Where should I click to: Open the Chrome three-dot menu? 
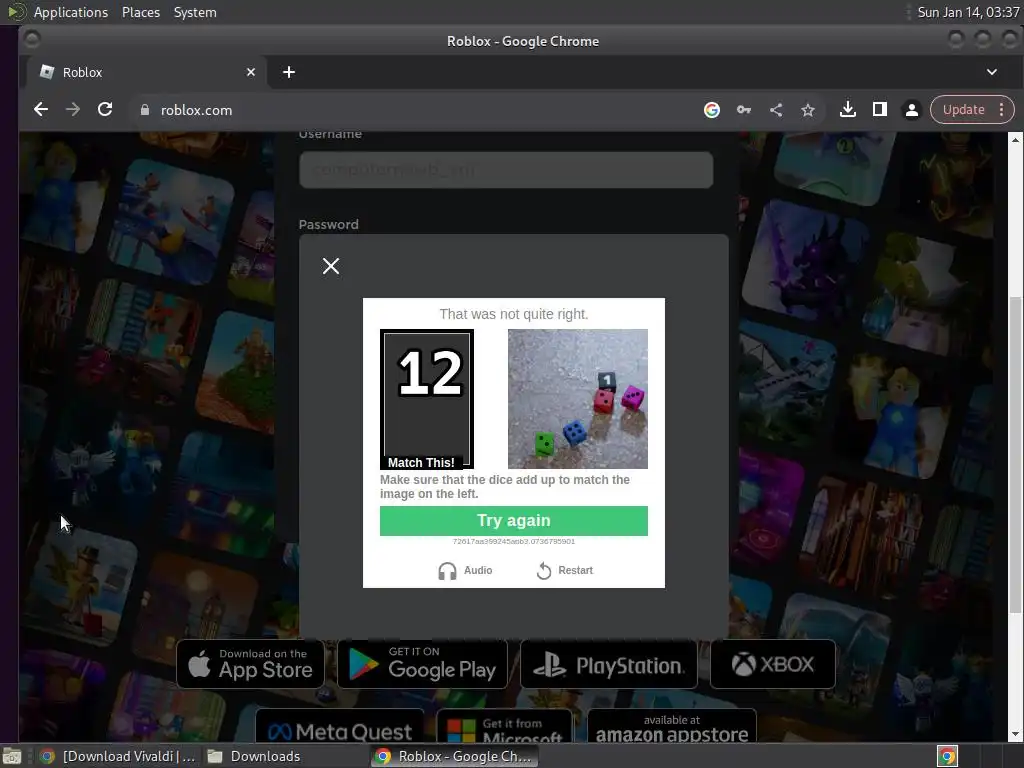[1001, 110]
